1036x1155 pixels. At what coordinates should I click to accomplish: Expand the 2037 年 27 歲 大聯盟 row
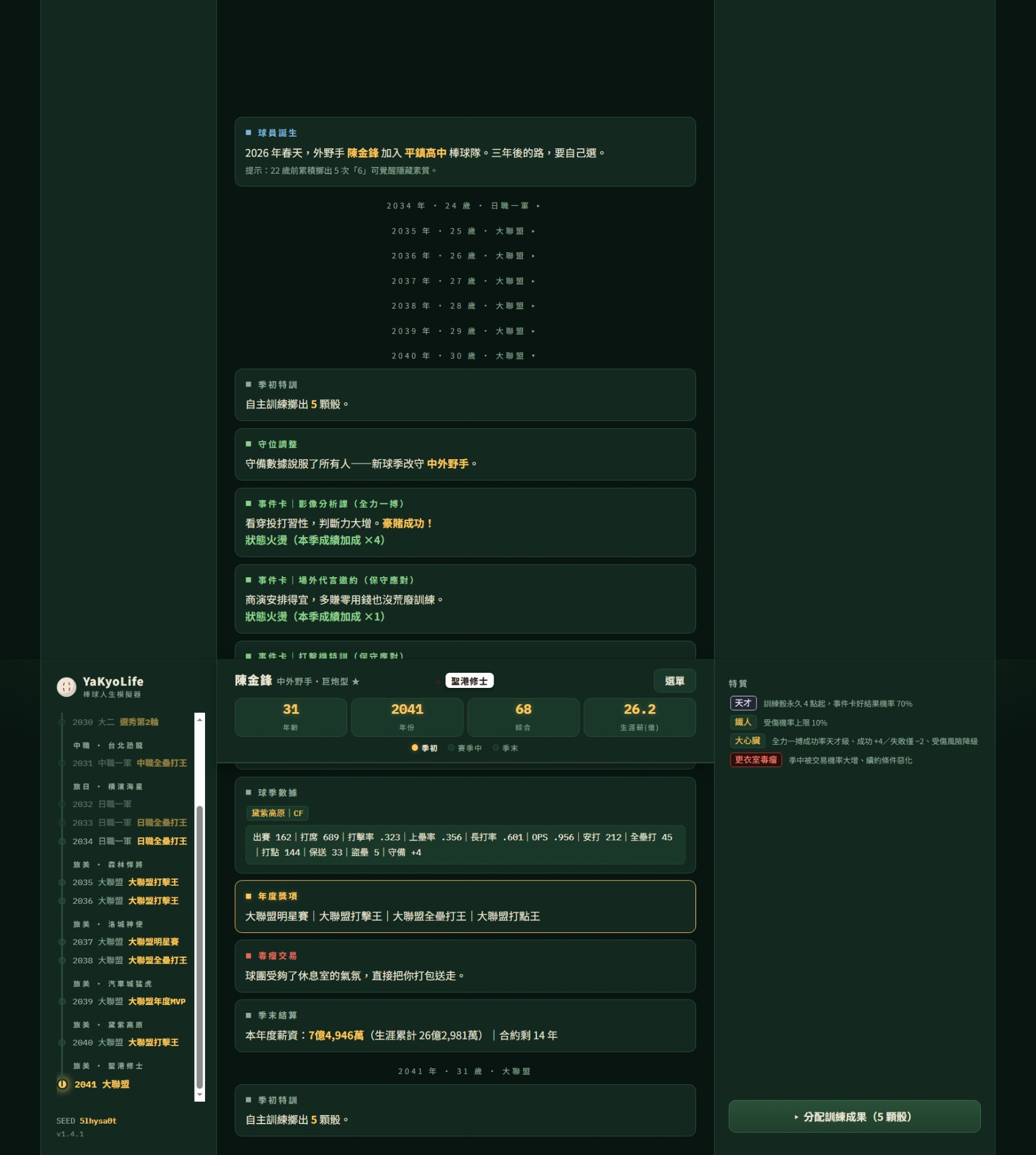pyautogui.click(x=464, y=281)
